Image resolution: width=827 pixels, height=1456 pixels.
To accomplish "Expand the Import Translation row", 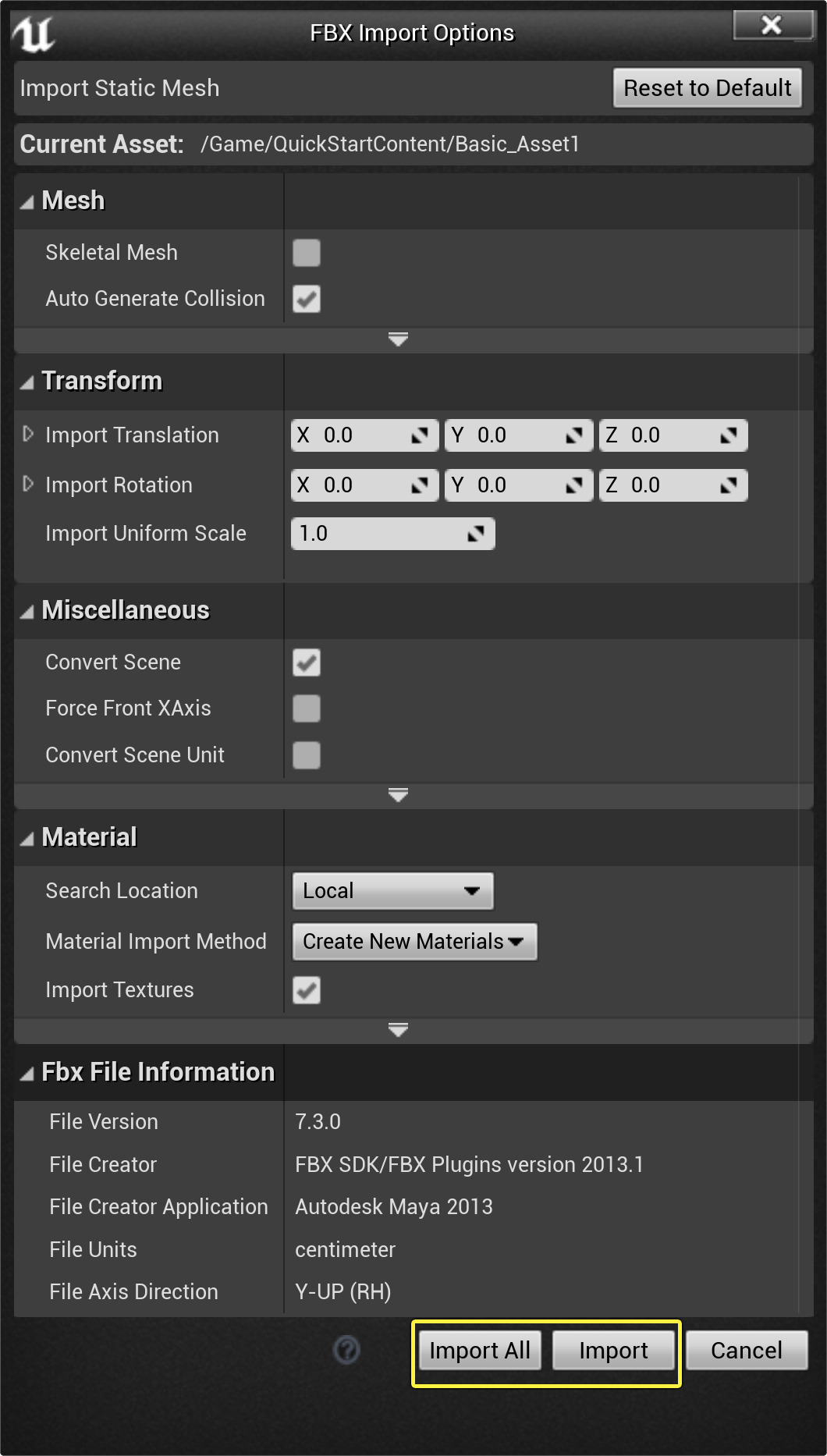I will tap(28, 434).
